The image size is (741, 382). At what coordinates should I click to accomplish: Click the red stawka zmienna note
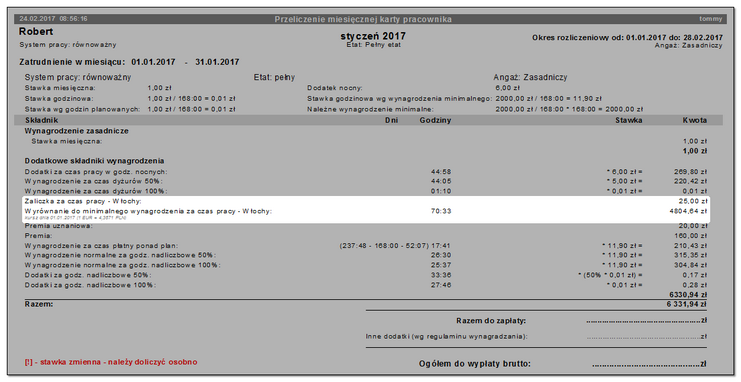pyautogui.click(x=111, y=362)
